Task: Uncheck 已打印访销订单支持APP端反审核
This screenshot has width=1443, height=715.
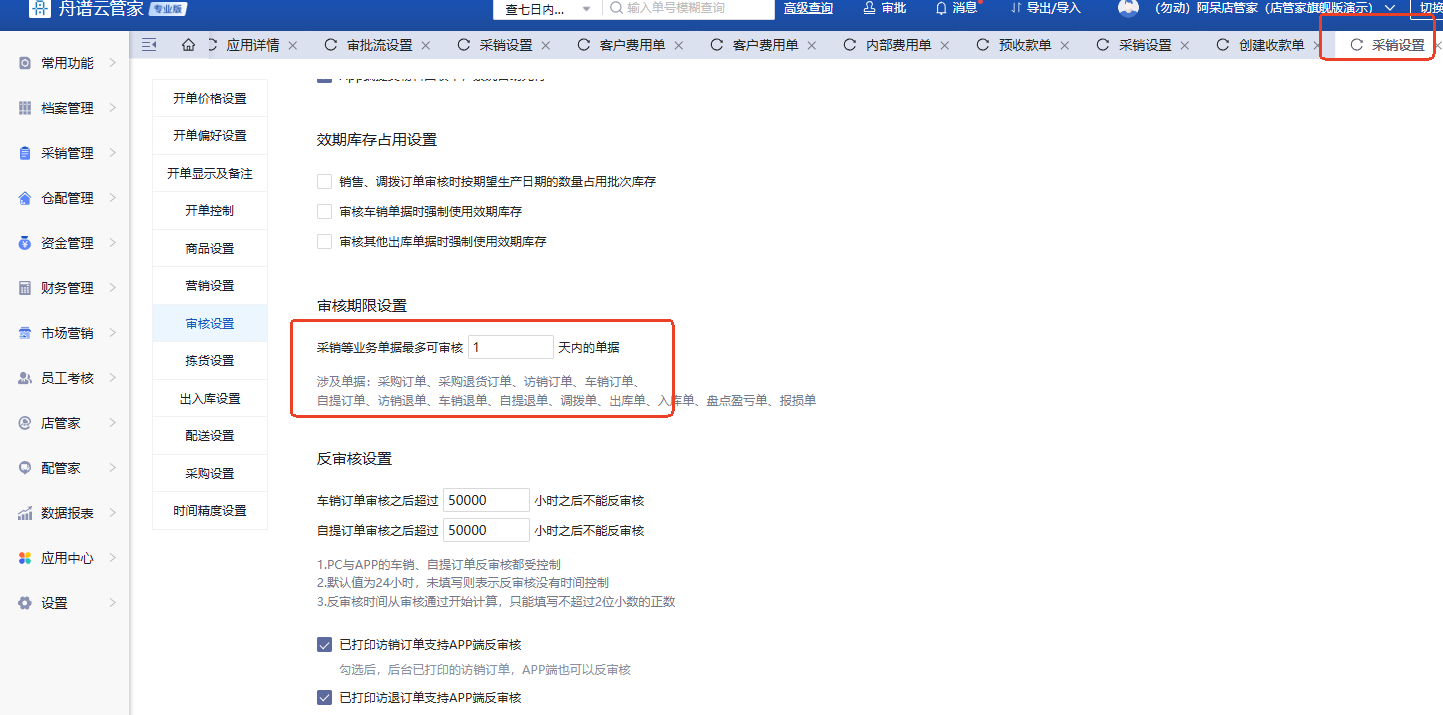Action: point(324,645)
